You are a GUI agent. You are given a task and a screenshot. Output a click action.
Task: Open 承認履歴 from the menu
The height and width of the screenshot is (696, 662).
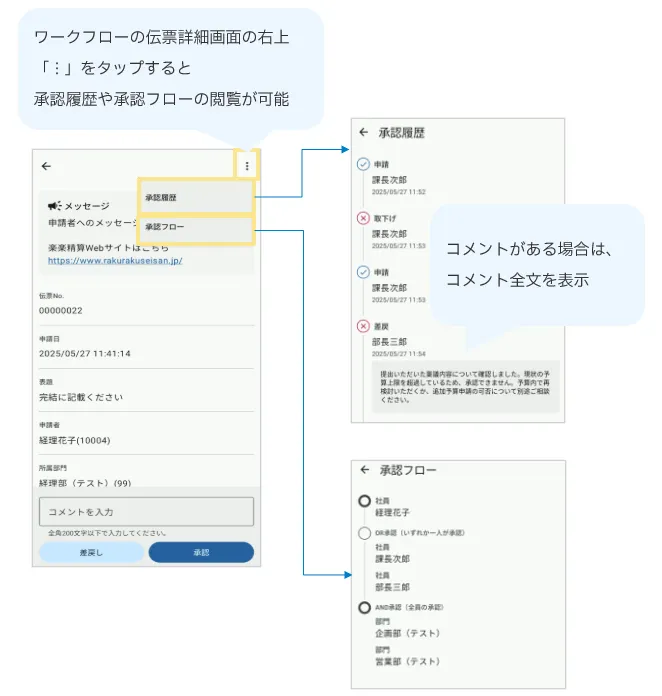(196, 198)
